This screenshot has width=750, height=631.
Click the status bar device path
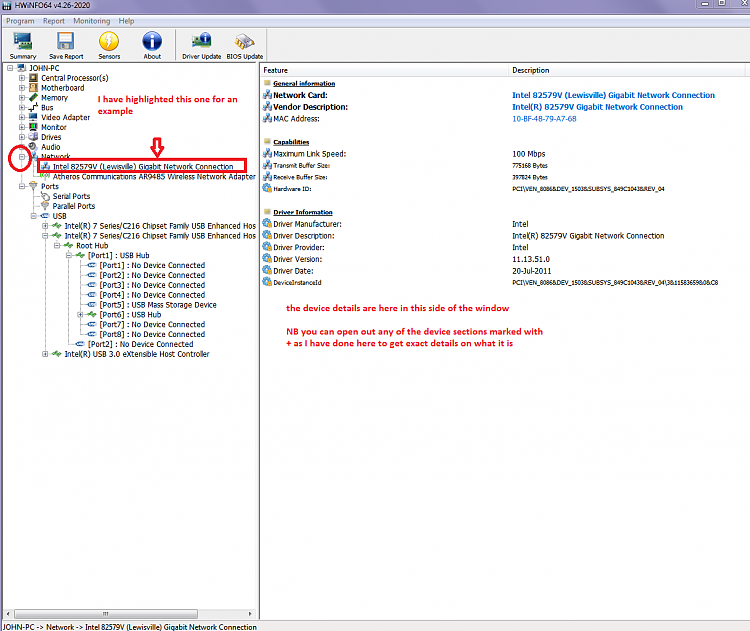[130, 627]
